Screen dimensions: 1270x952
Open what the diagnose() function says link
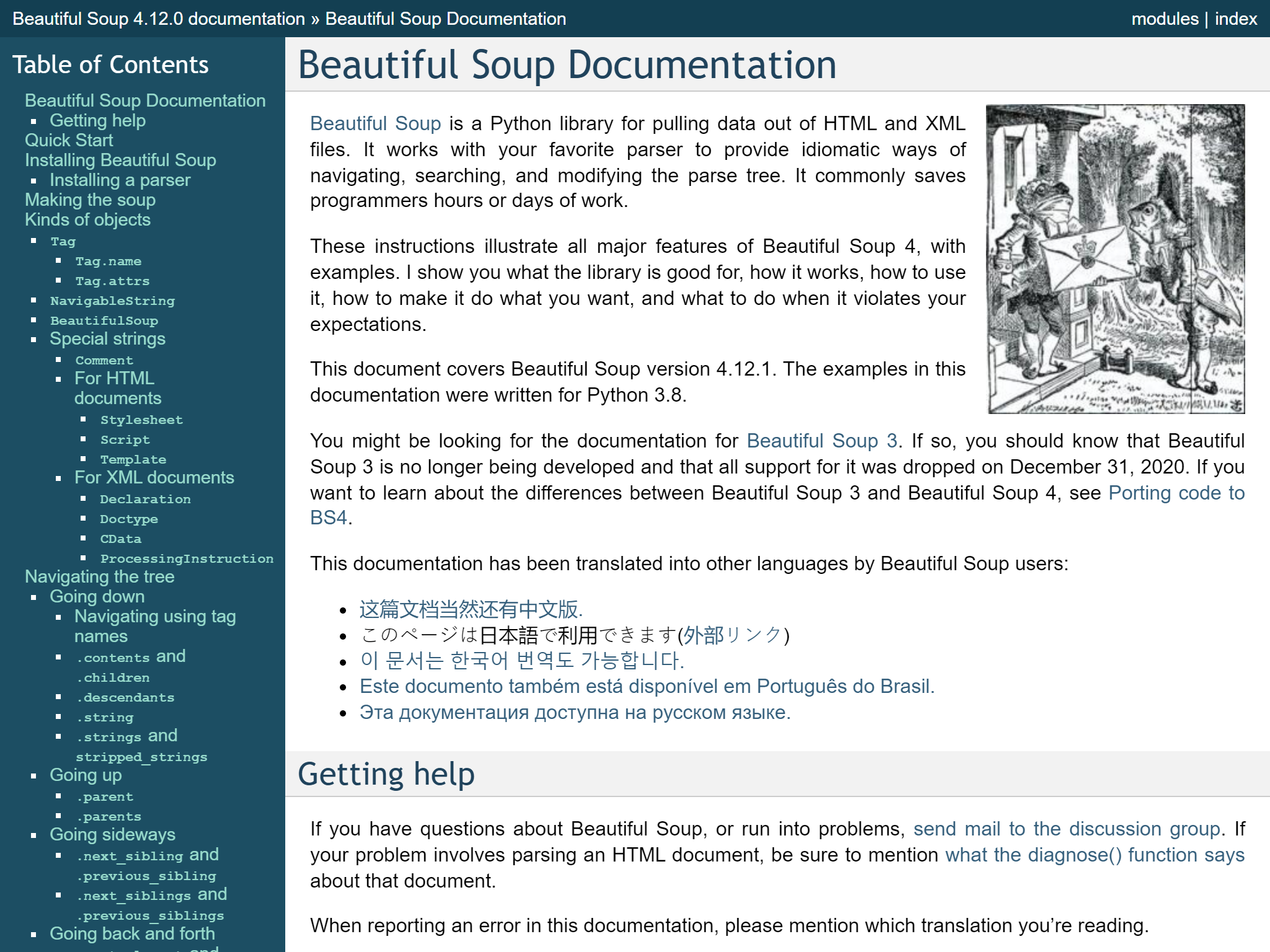(x=1095, y=855)
